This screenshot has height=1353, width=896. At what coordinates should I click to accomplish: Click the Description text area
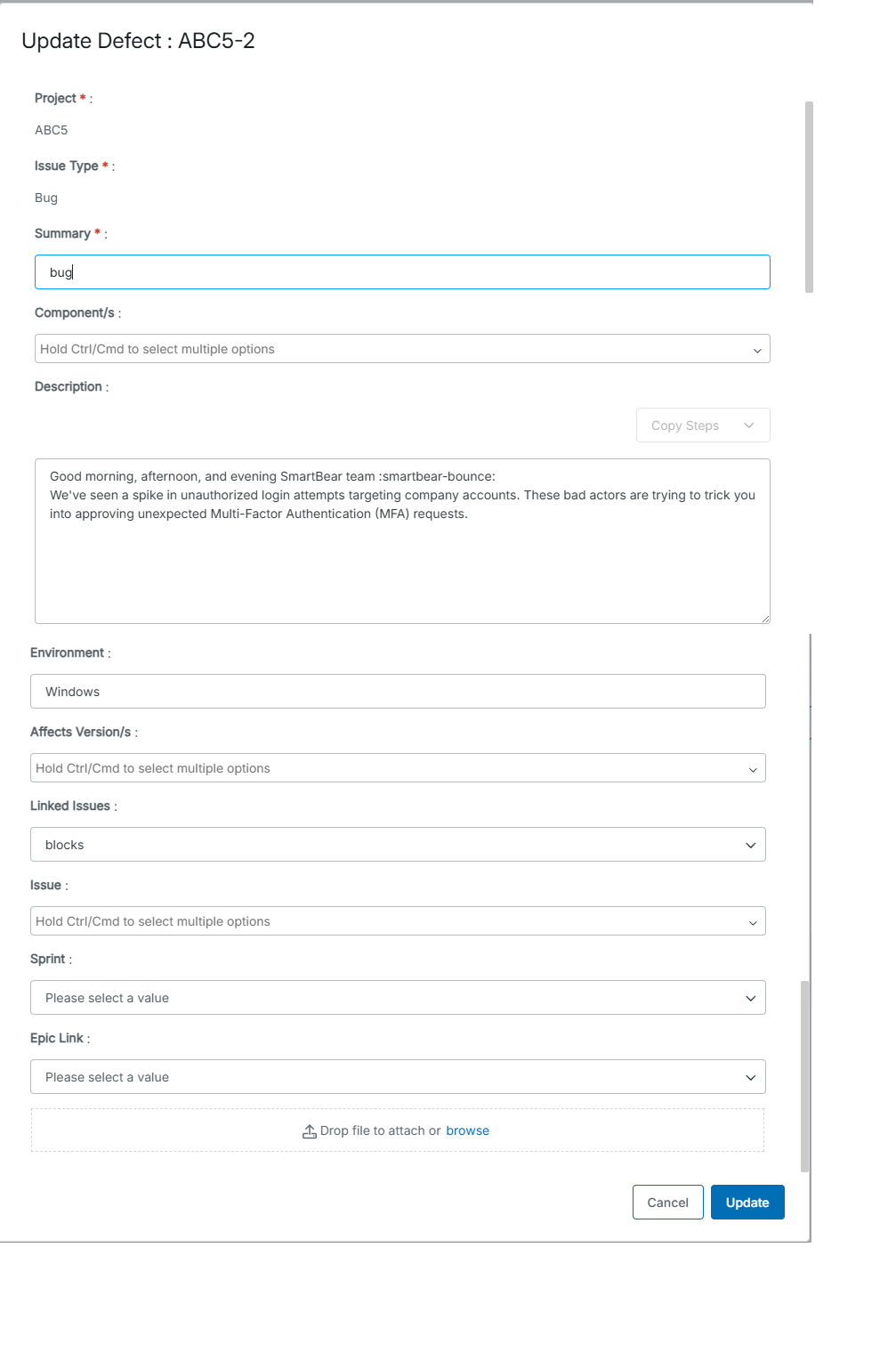(x=400, y=540)
